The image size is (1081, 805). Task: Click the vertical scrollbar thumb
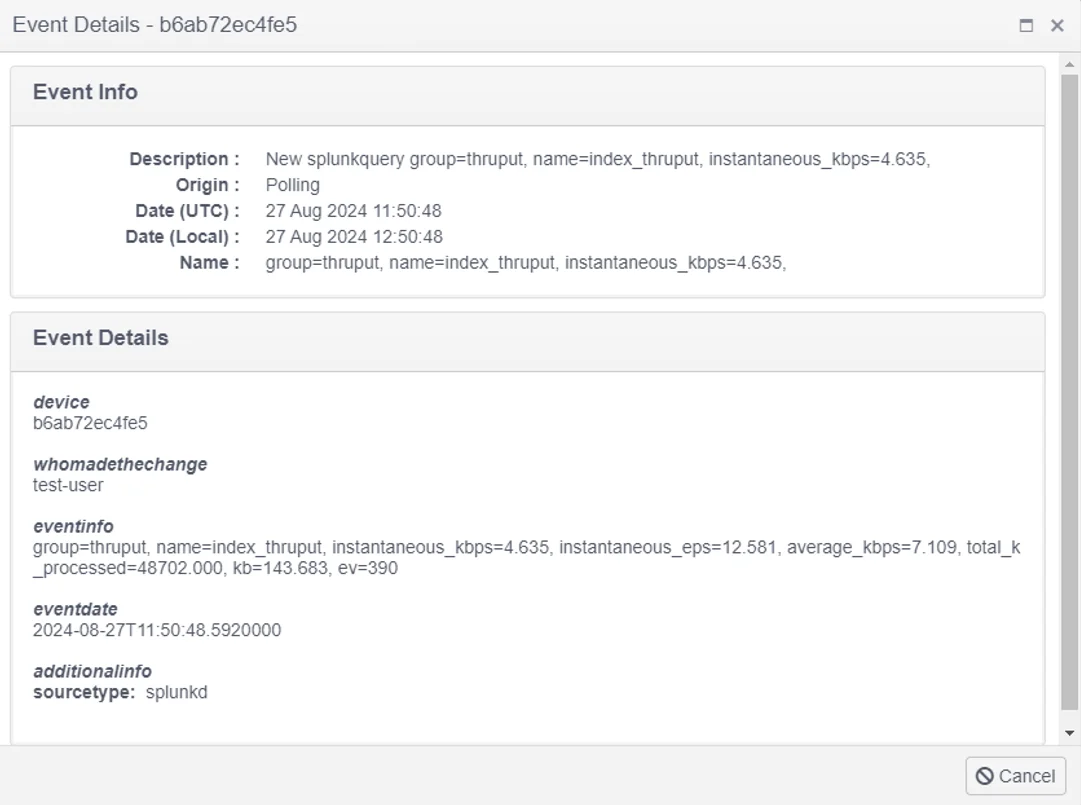pos(1069,391)
